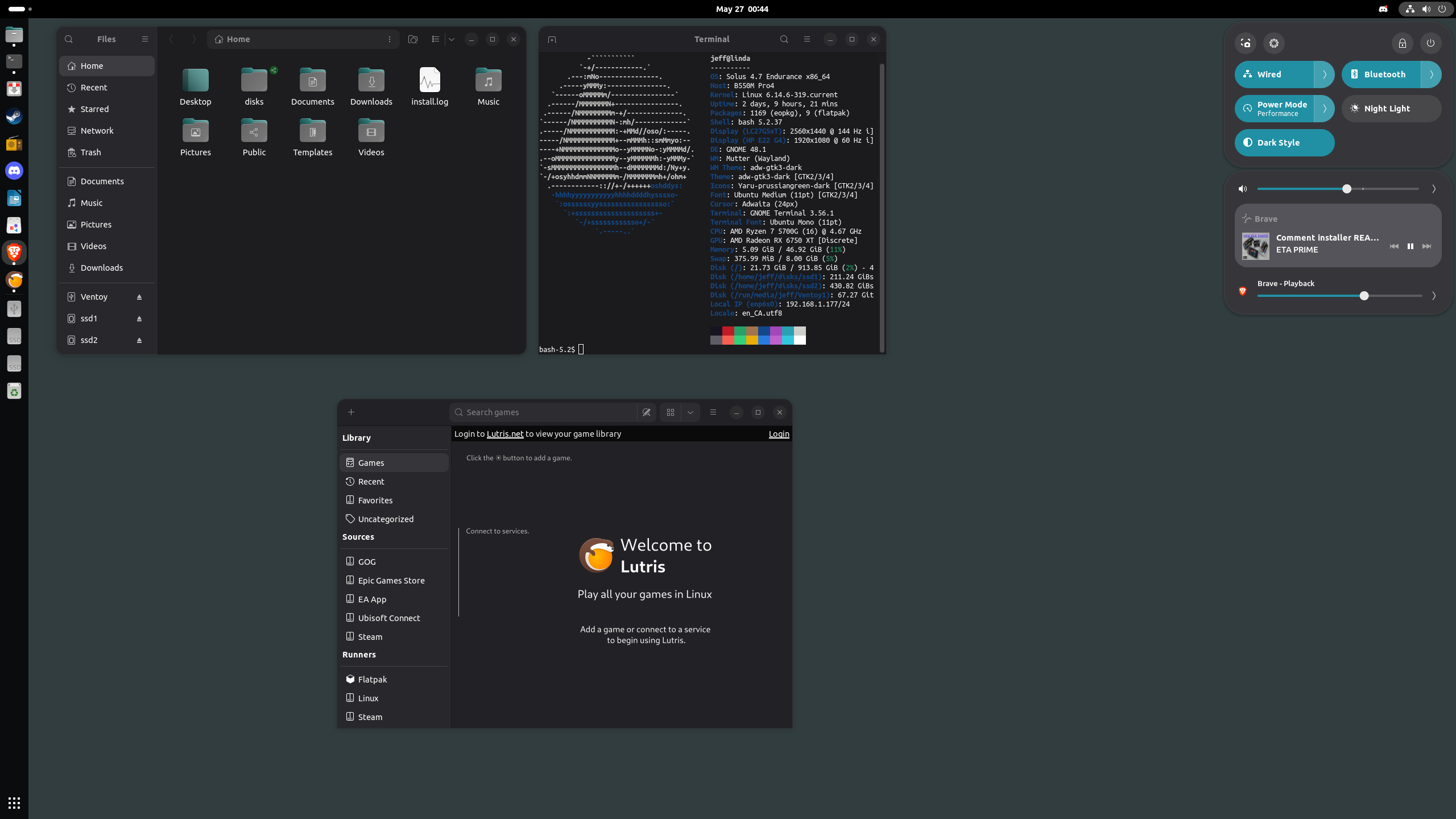Click the new folder icon in Files toolbar
Viewport: 1456px width, 819px height.
coord(413,39)
